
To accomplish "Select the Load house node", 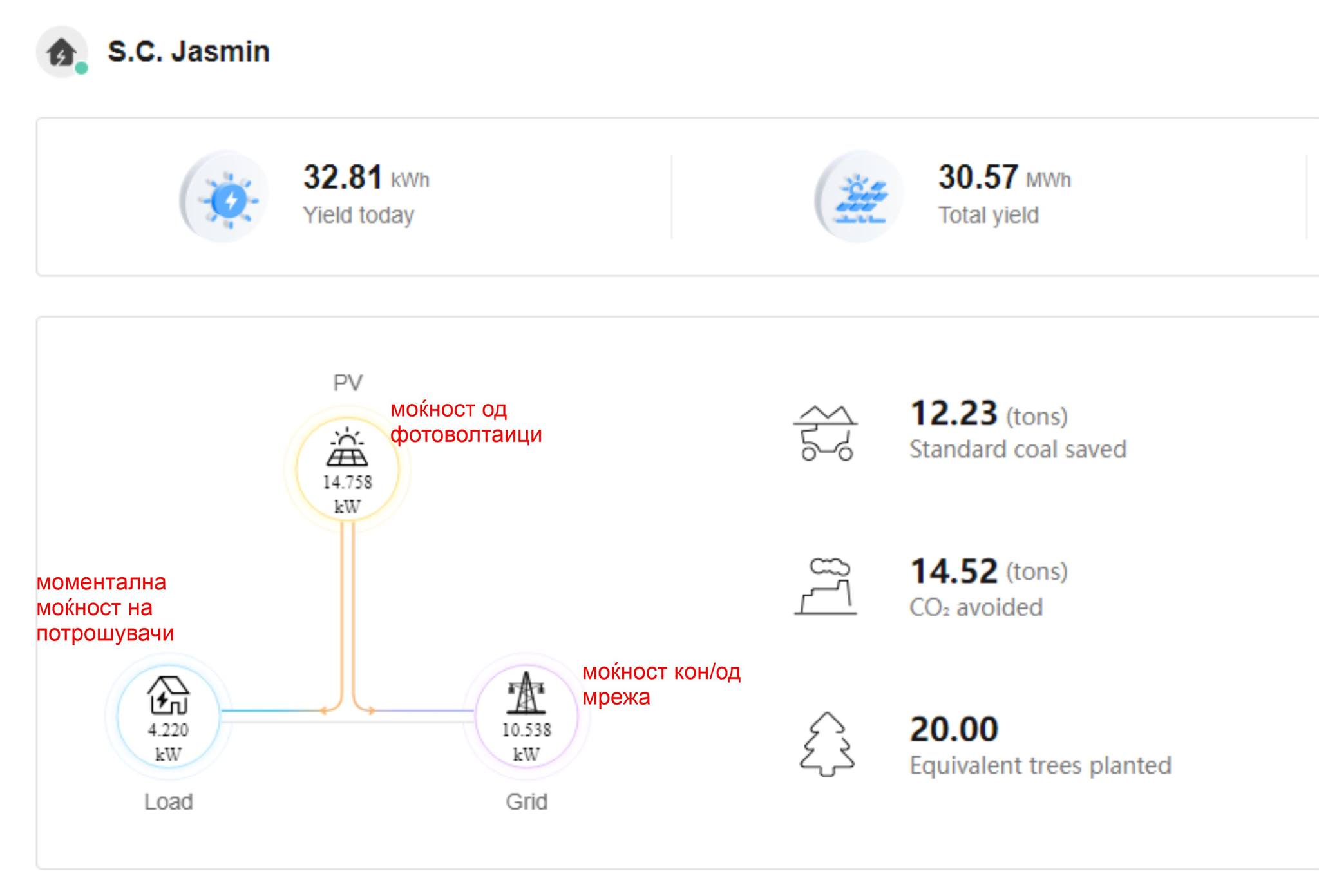I will click(x=169, y=716).
